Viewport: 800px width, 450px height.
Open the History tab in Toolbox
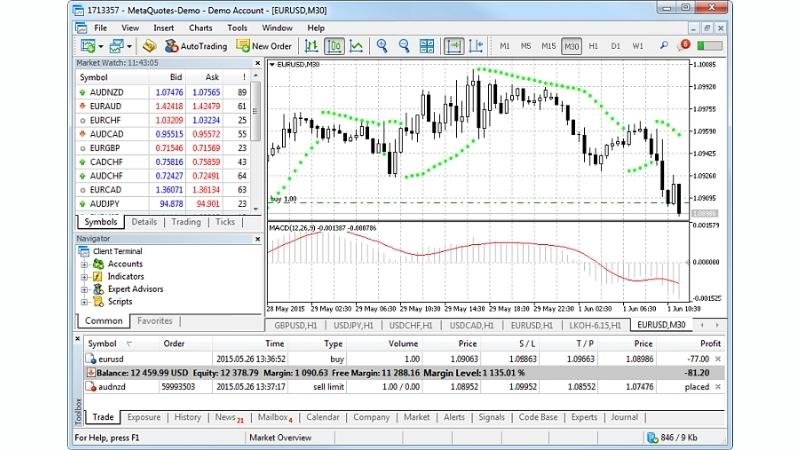pos(187,417)
